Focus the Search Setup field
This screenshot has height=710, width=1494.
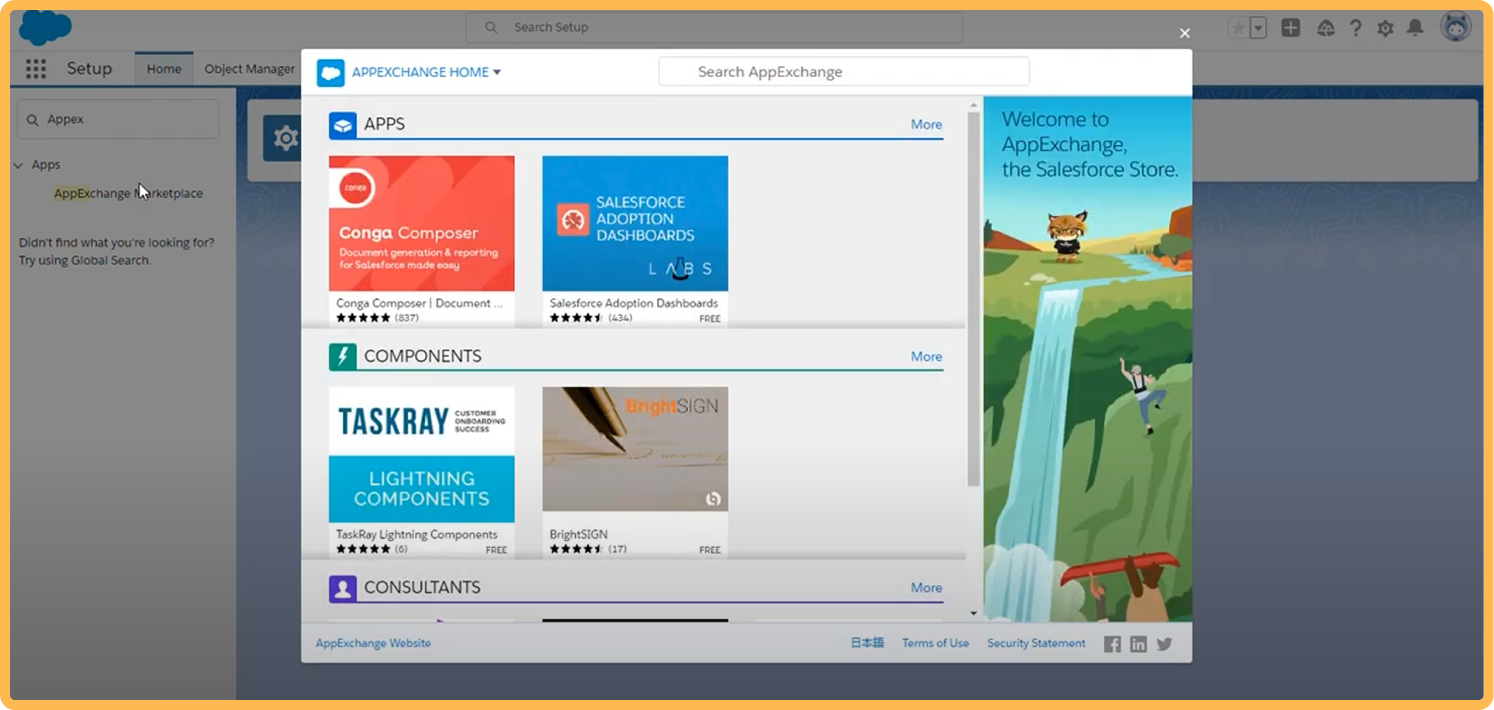[x=714, y=27]
